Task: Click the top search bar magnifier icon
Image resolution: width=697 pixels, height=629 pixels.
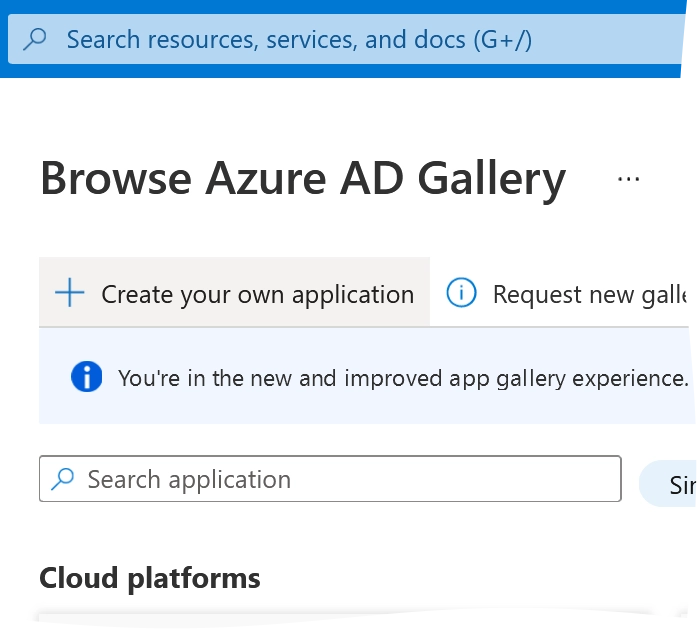Action: pos(35,39)
